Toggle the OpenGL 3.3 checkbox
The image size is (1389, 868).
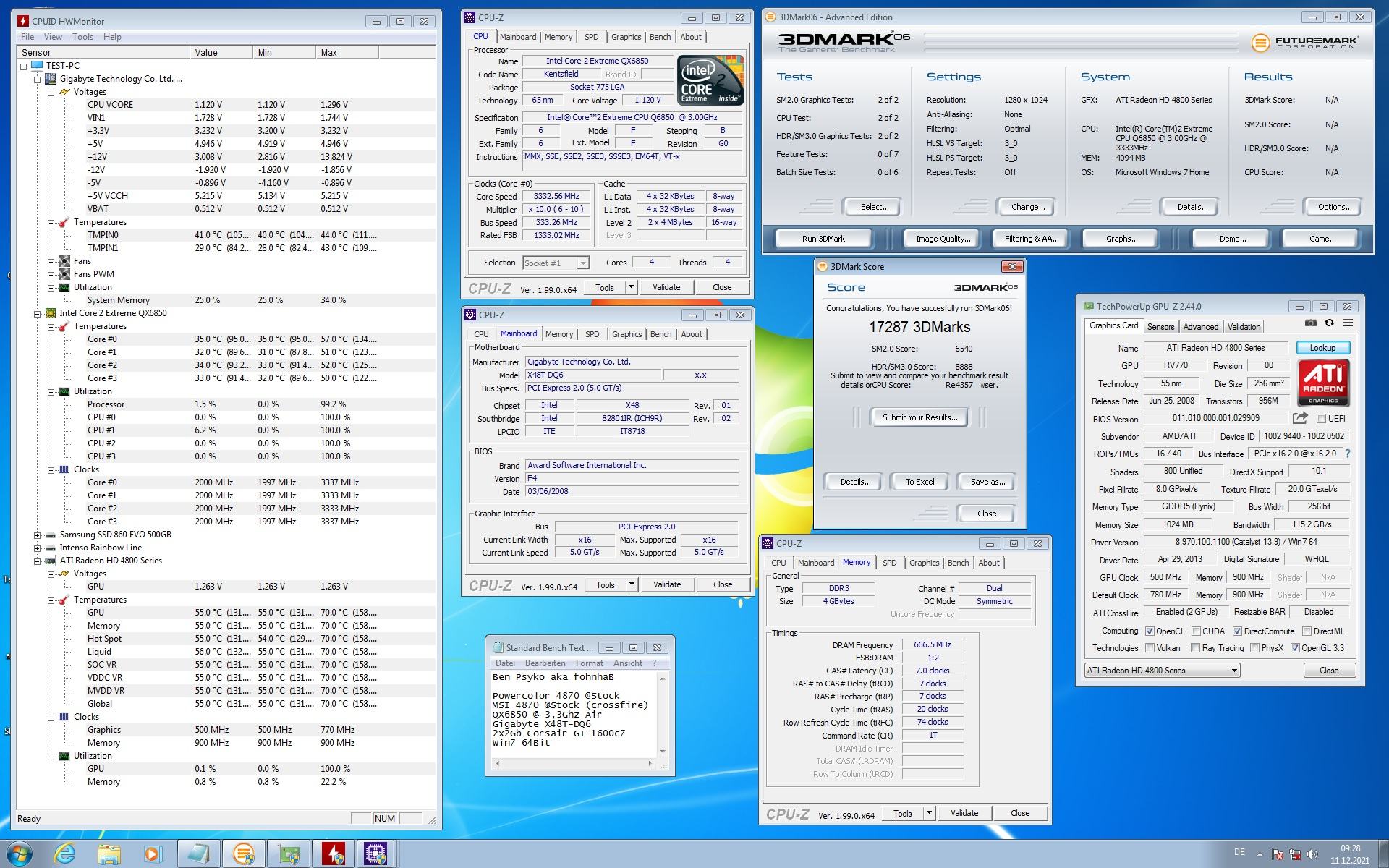pos(1295,648)
